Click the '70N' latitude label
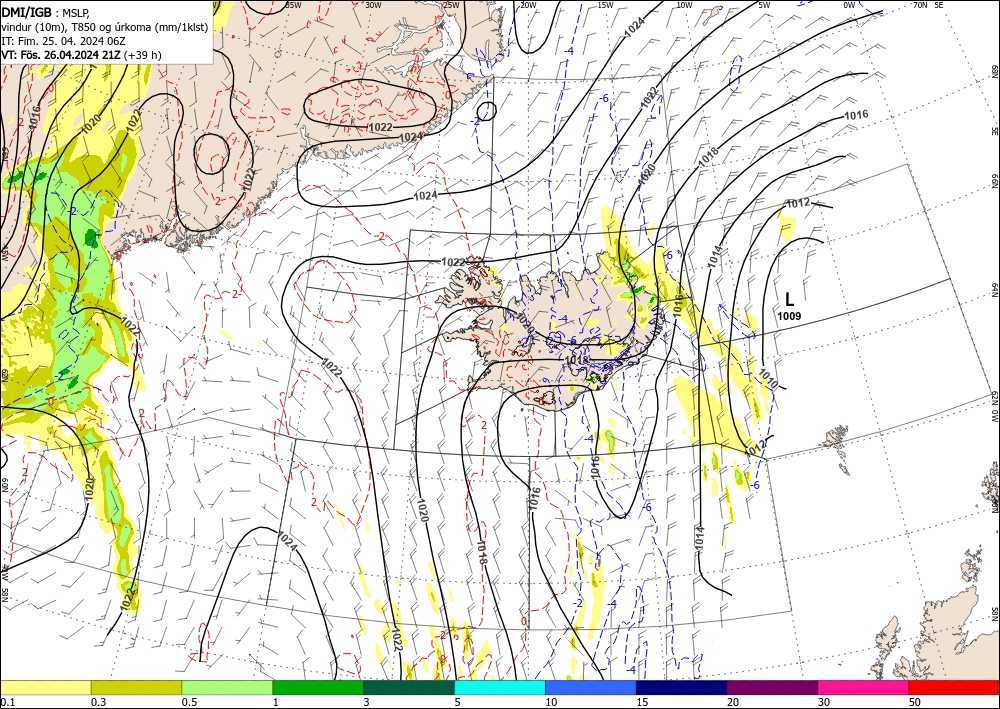The image size is (1000, 709). 920,5
